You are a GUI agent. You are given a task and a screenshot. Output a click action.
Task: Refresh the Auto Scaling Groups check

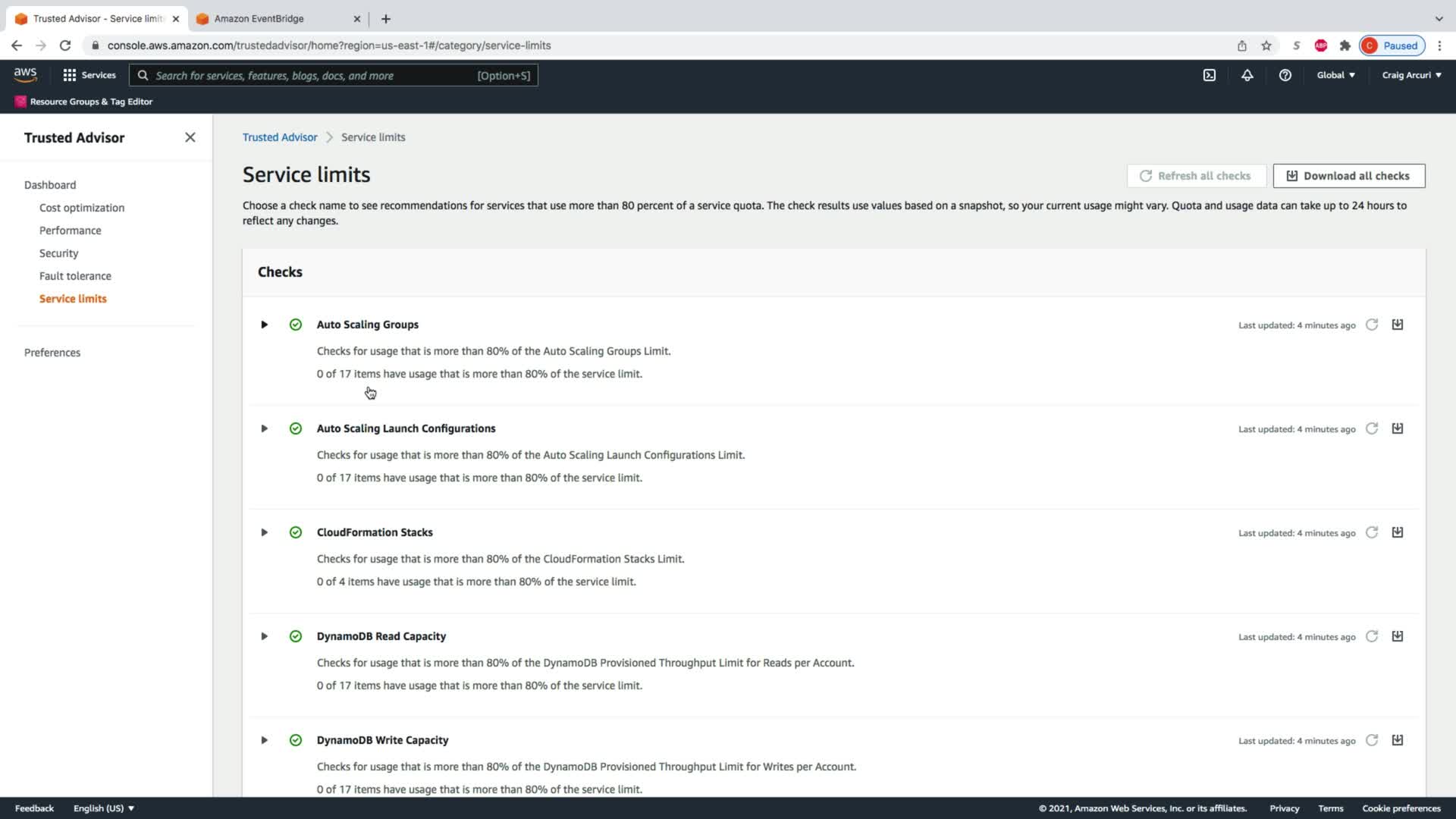(x=1372, y=325)
